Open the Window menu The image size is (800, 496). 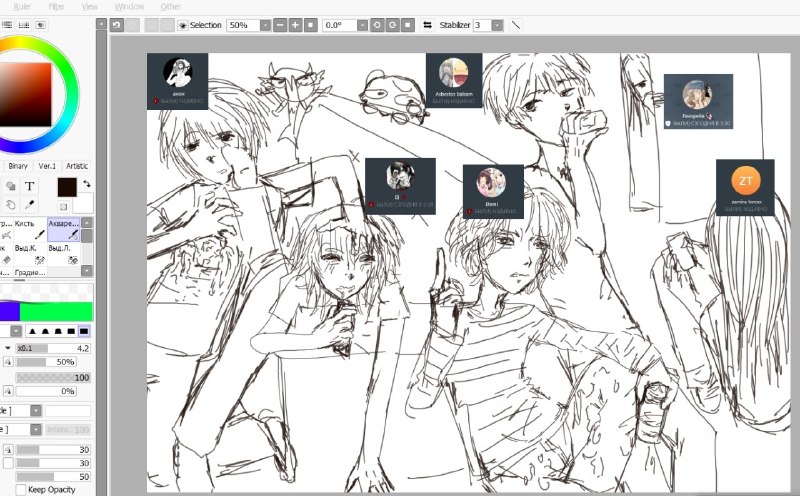tap(129, 7)
